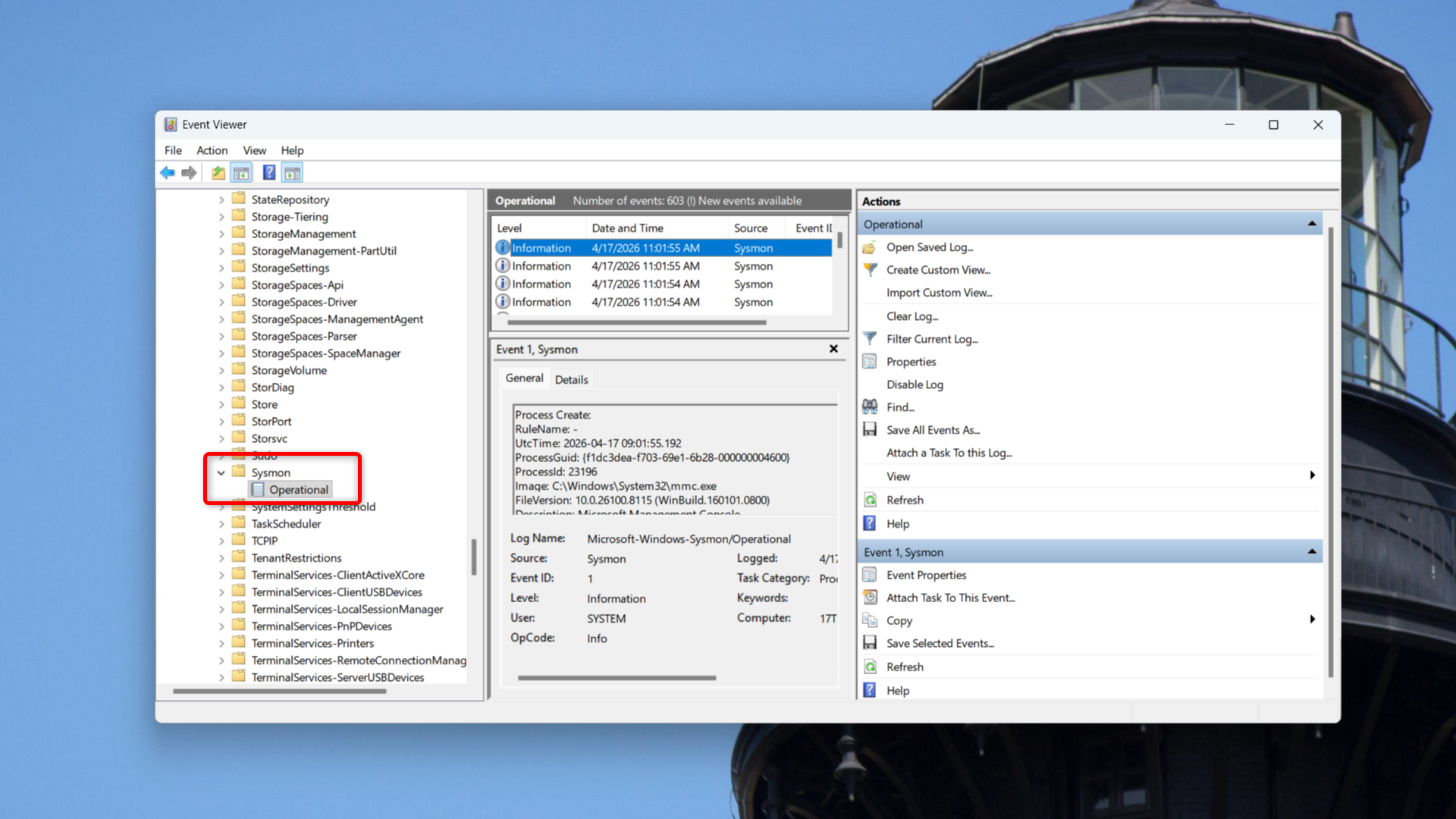Viewport: 1456px width, 819px height.
Task: Click info icon of the 11:01:54 AM third row
Action: point(503,284)
